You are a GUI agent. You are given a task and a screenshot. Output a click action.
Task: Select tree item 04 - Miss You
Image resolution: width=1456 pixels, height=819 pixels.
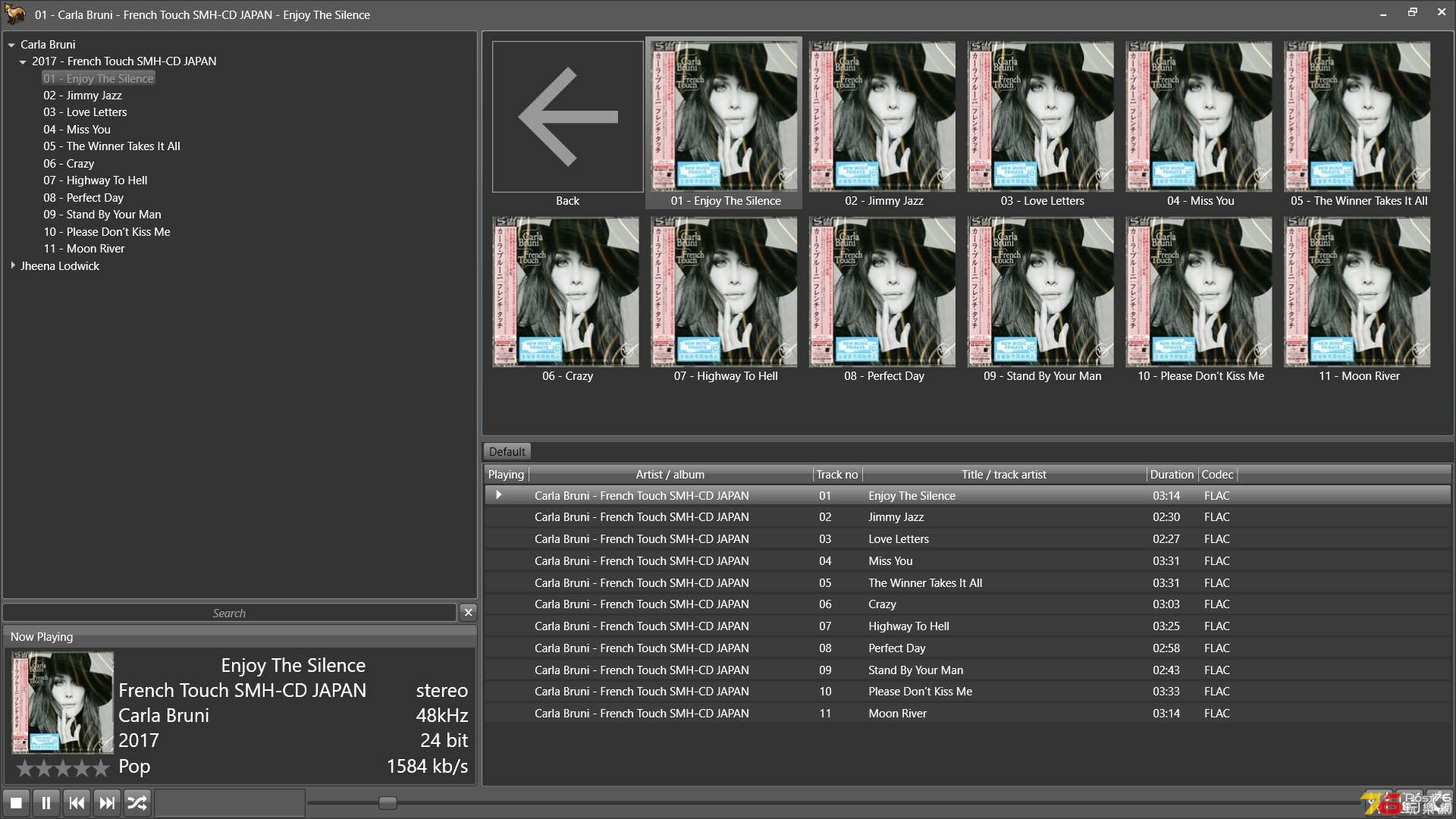pyautogui.click(x=77, y=130)
